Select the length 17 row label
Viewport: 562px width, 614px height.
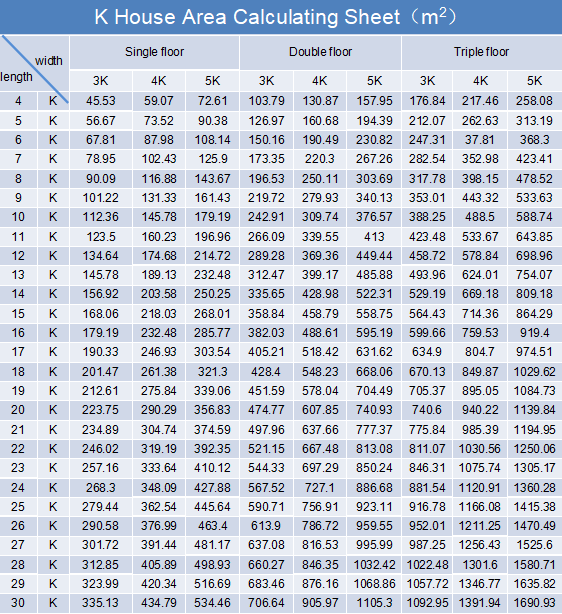point(18,352)
